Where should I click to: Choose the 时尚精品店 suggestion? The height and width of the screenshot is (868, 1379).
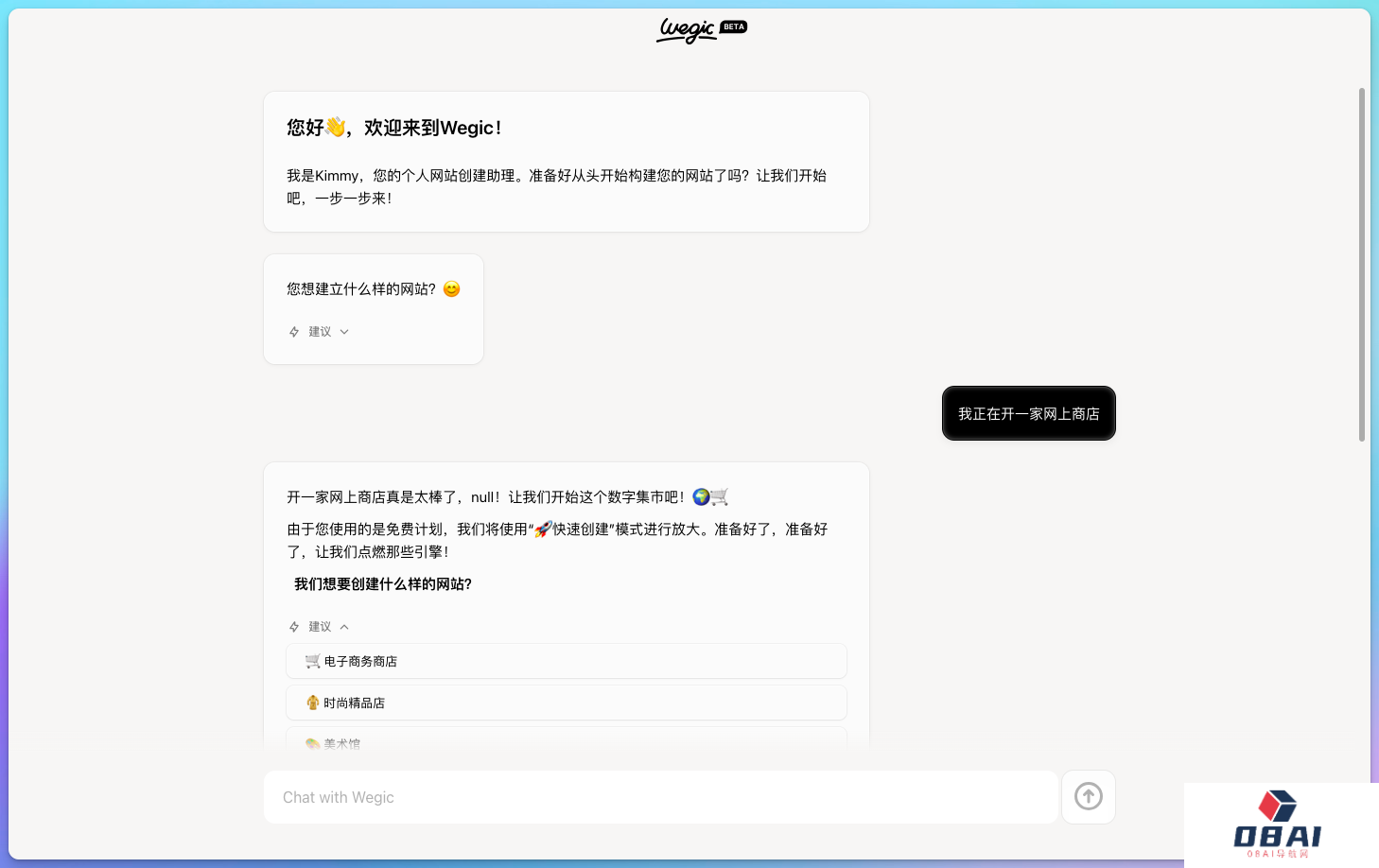(x=567, y=703)
